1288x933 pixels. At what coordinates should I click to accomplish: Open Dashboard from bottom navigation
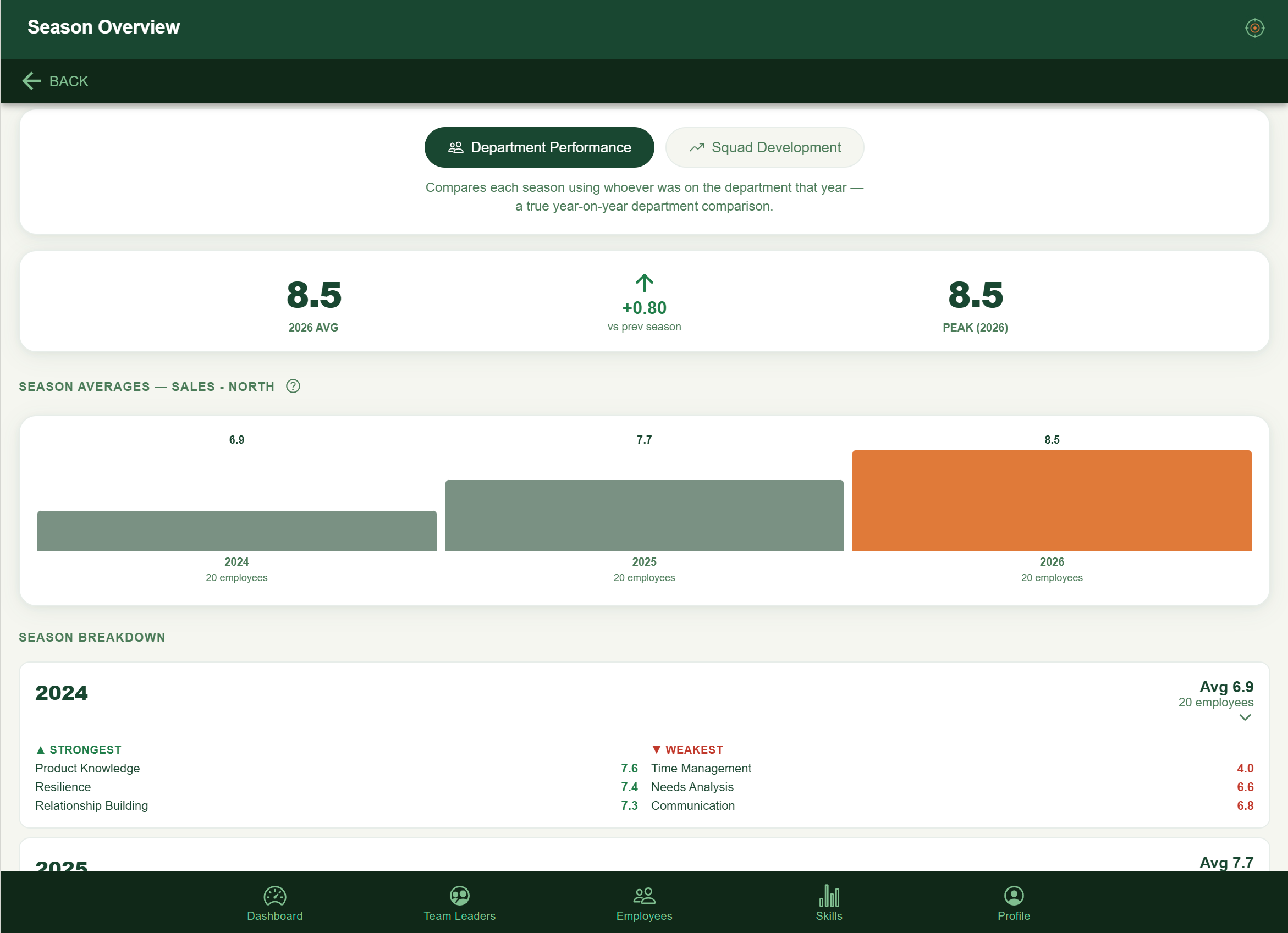[x=275, y=903]
